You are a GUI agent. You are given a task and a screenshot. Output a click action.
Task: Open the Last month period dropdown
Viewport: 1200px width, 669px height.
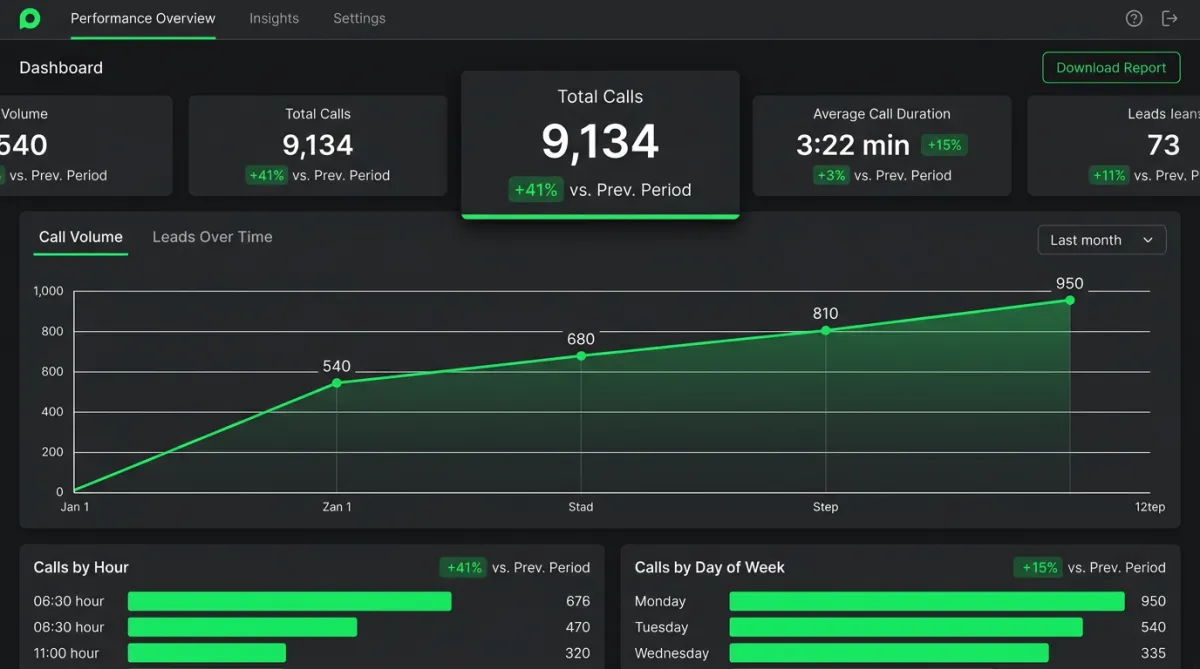tap(1102, 240)
